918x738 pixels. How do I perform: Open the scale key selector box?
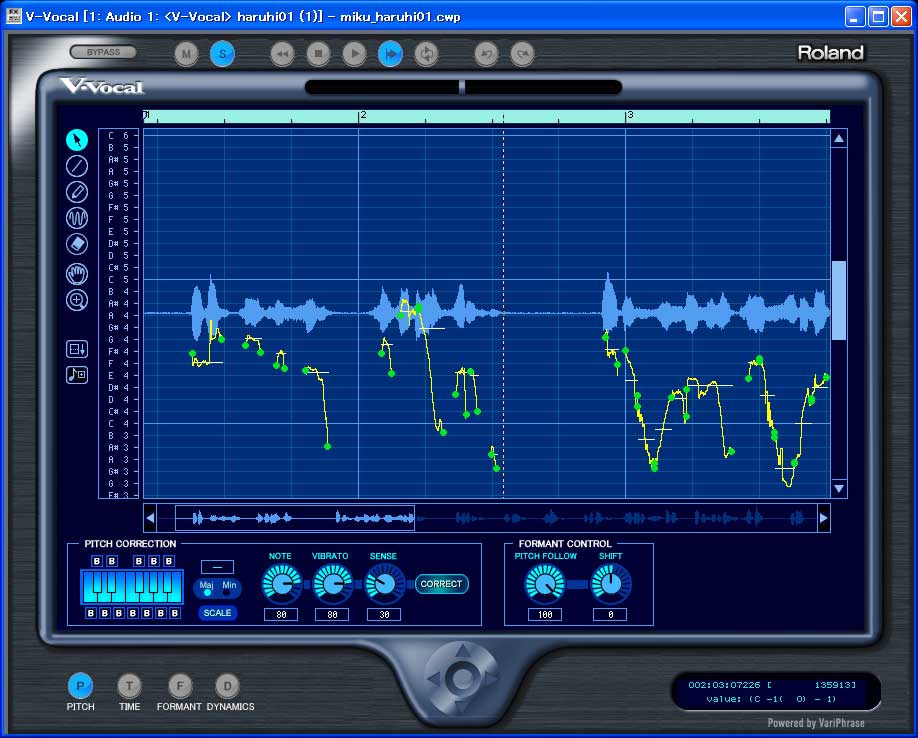[x=217, y=567]
